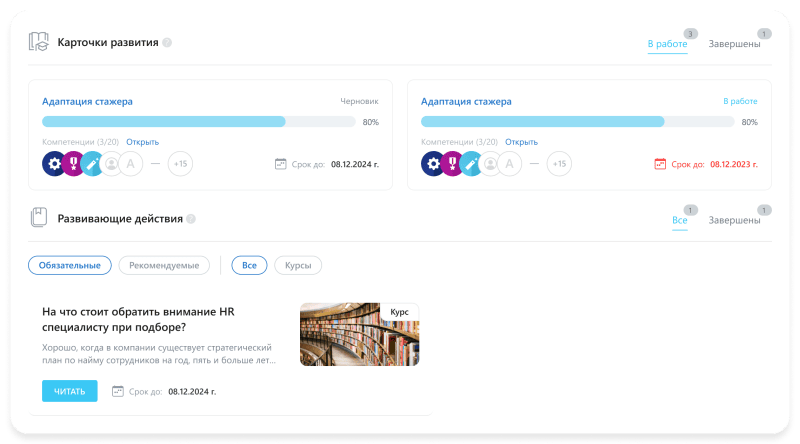Click the gear competency icon in the draft card
The width and height of the screenshot is (800, 444).
click(53, 164)
